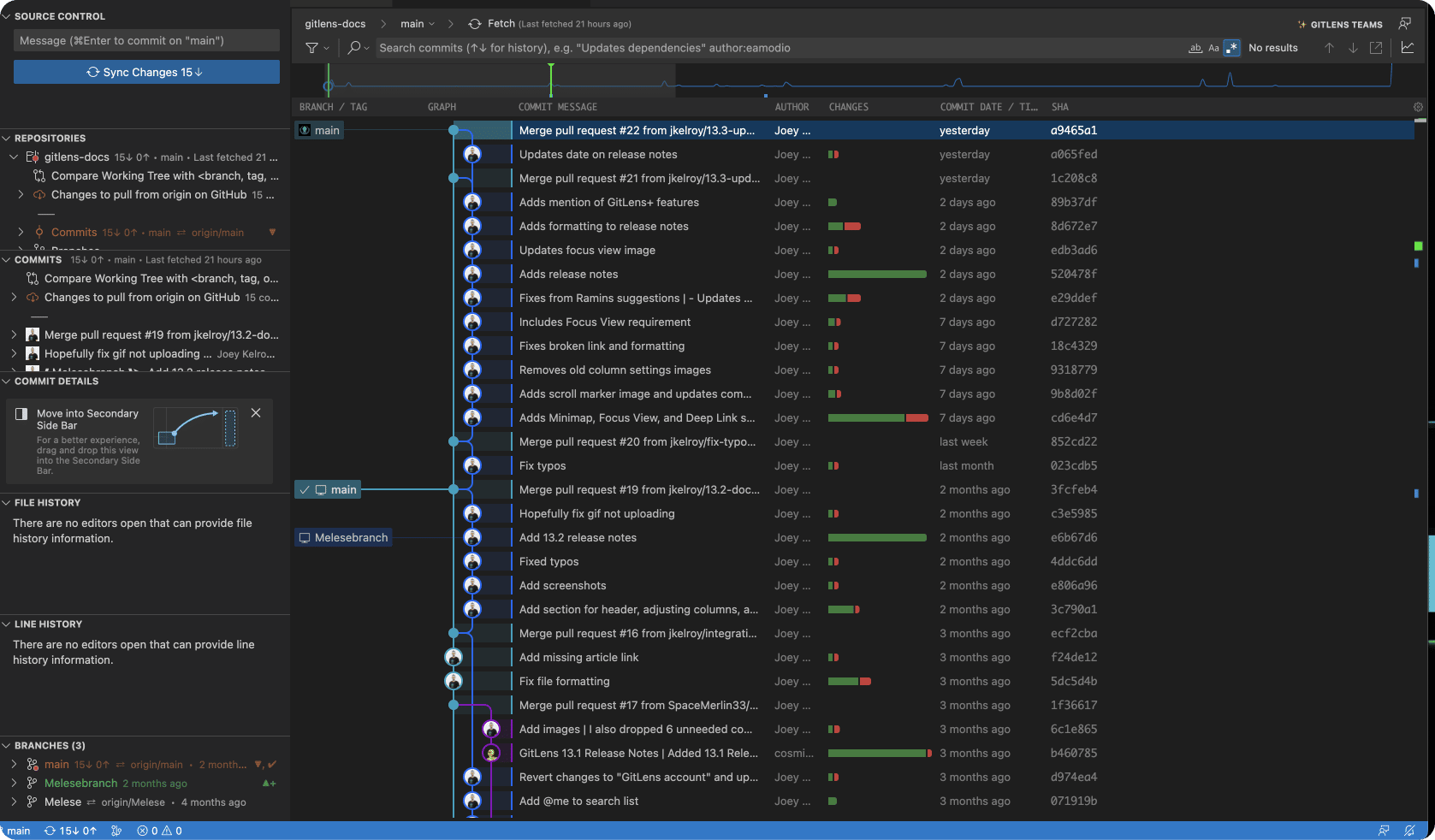Click the GitLens feedback icon top right
This screenshot has width=1435, height=840.
click(x=1404, y=24)
